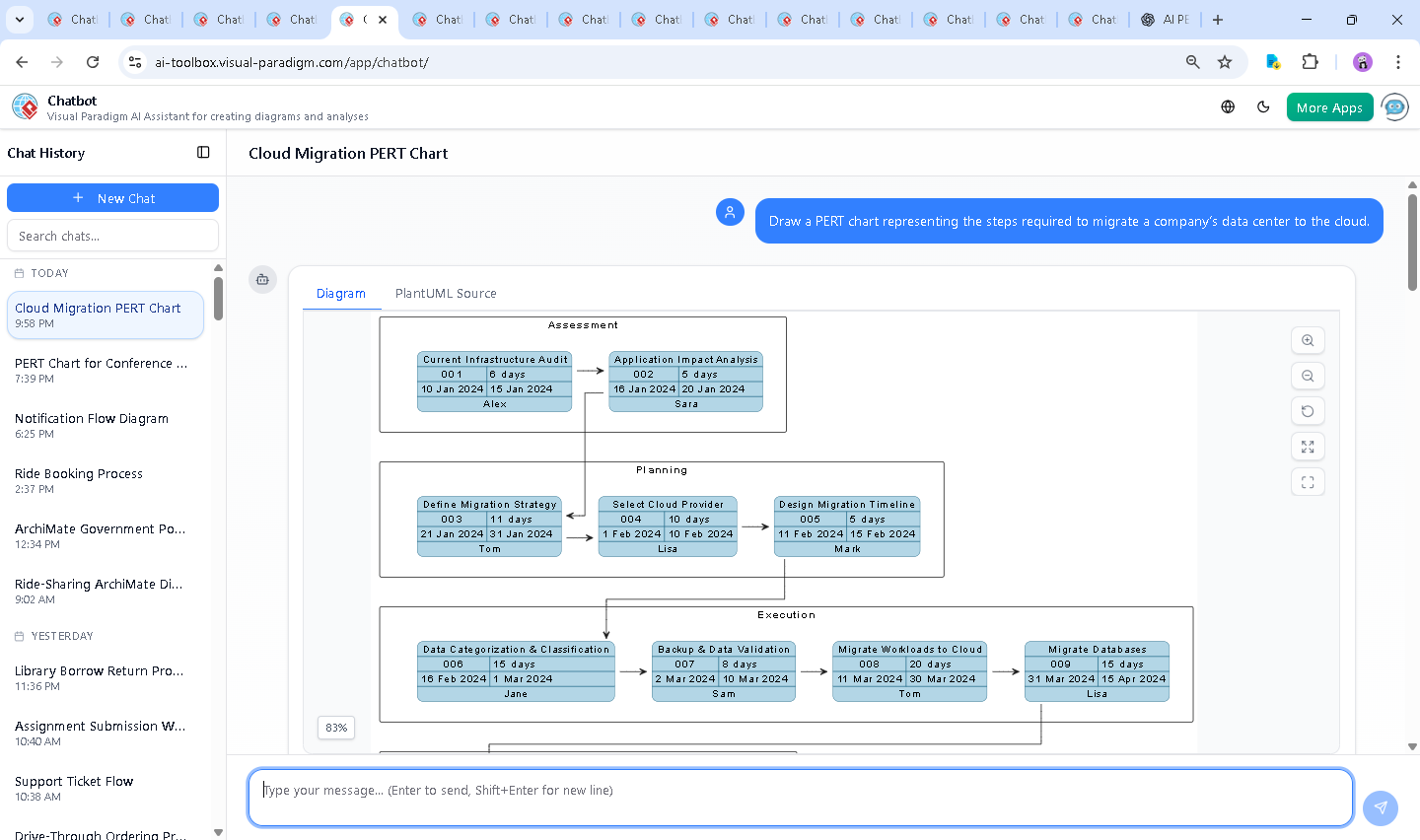Expand the diagram to fullscreen
The height and width of the screenshot is (840, 1420).
pos(1308,447)
